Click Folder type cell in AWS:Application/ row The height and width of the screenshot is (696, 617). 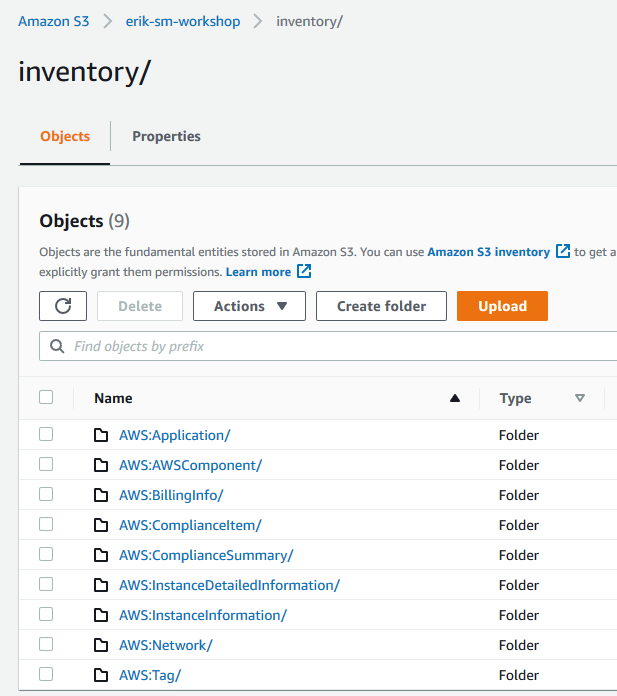coord(519,435)
